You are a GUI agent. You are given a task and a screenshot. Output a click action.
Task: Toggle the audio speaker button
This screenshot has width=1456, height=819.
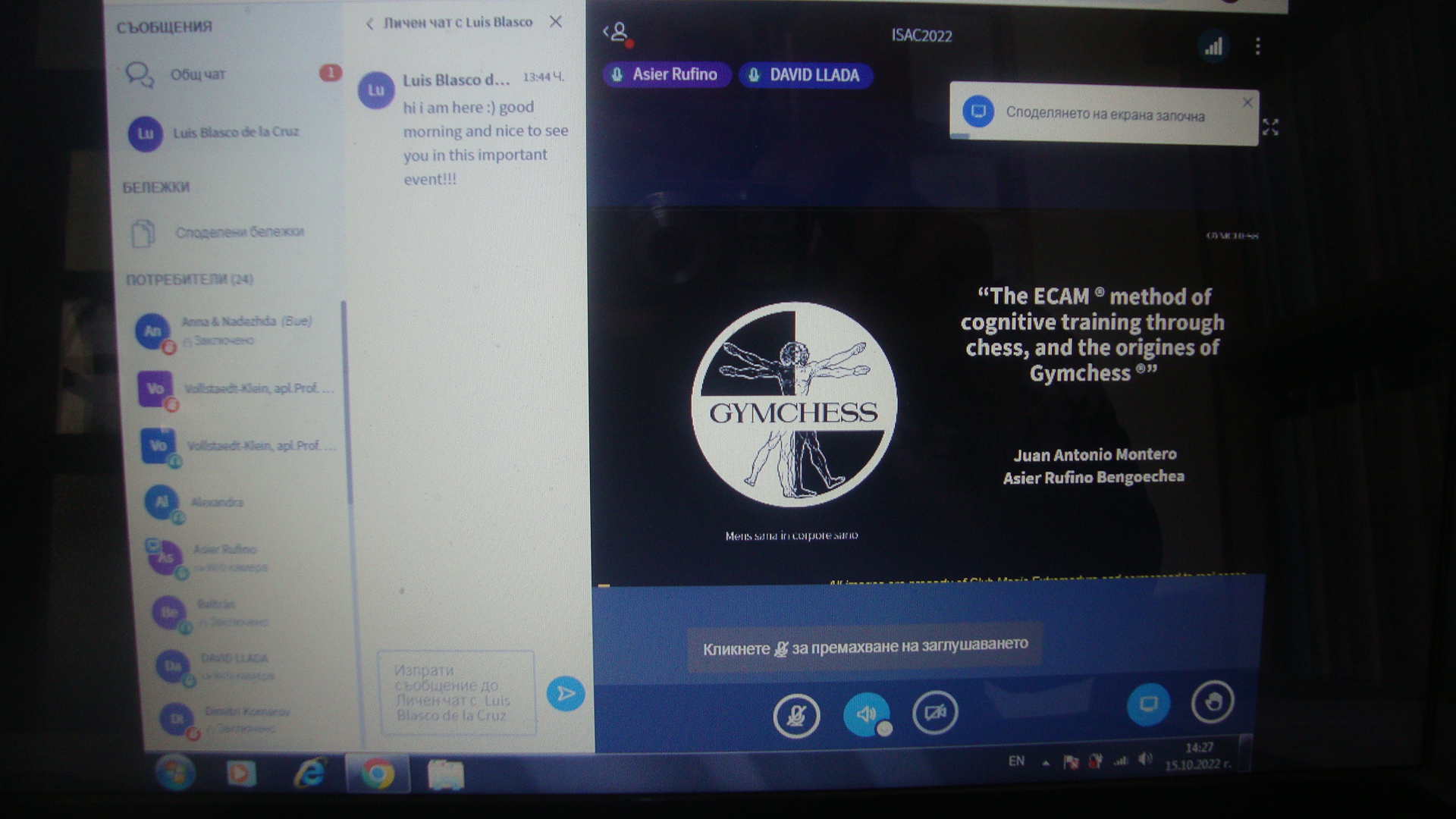[867, 714]
